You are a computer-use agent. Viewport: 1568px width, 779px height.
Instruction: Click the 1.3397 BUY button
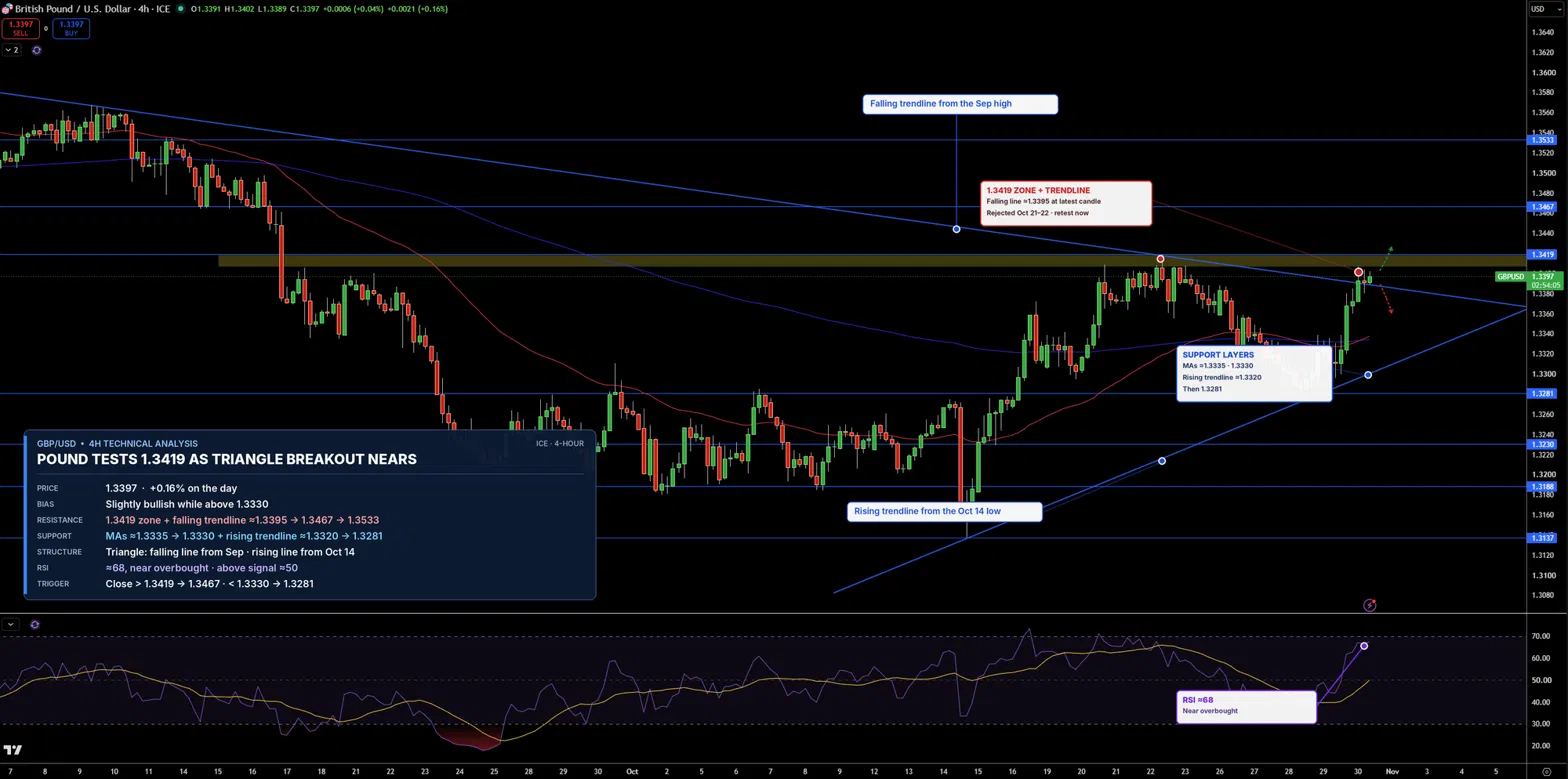(x=71, y=28)
